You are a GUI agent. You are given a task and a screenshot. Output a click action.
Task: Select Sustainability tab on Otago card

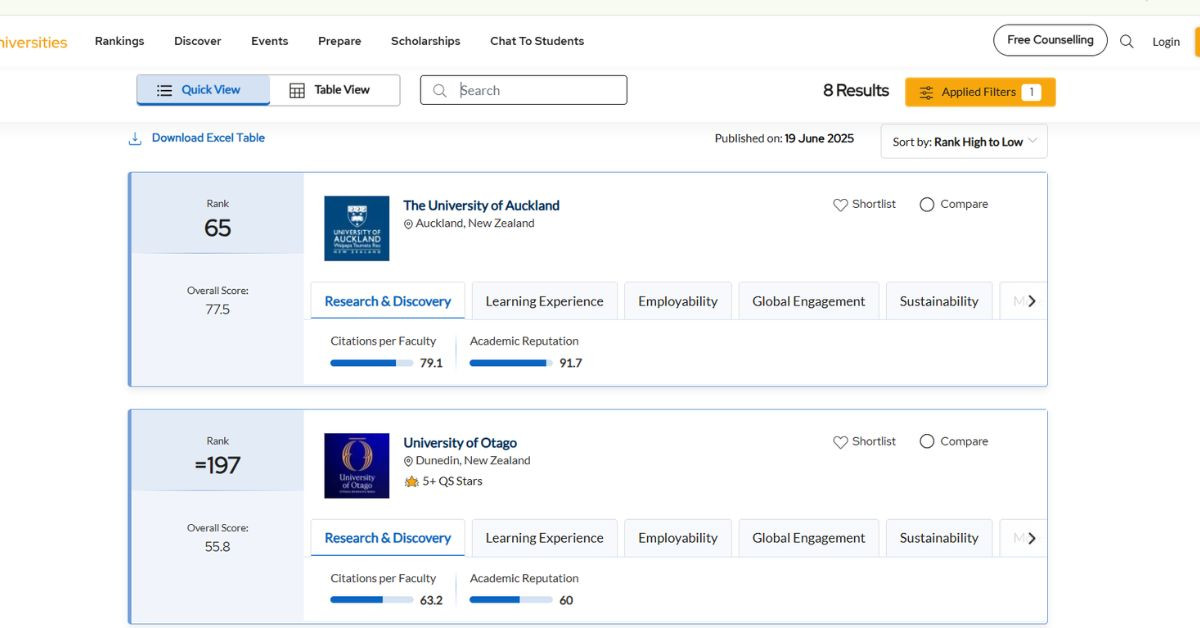(939, 538)
